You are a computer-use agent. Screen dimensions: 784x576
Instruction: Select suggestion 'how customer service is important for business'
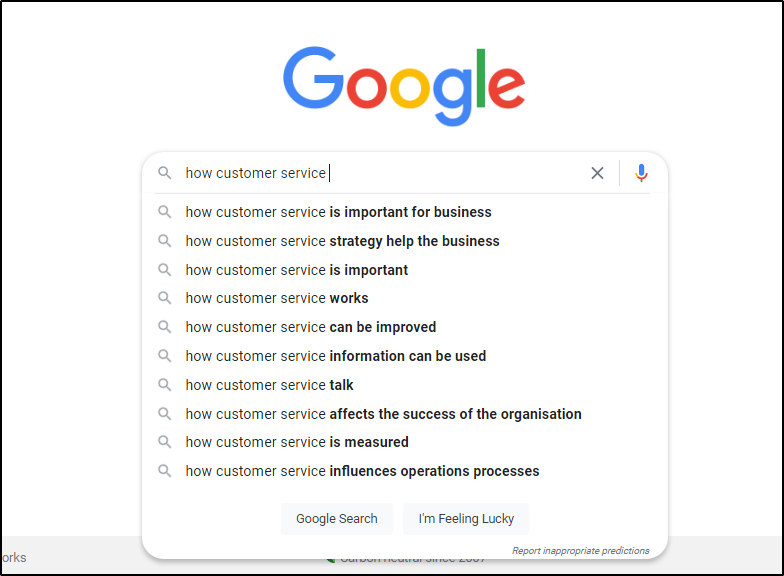click(338, 212)
